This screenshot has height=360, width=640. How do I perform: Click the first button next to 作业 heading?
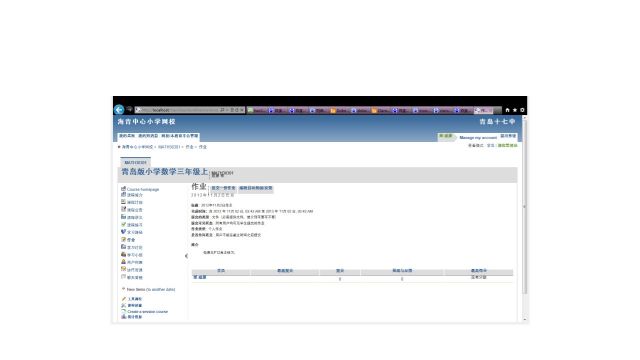[x=223, y=188]
